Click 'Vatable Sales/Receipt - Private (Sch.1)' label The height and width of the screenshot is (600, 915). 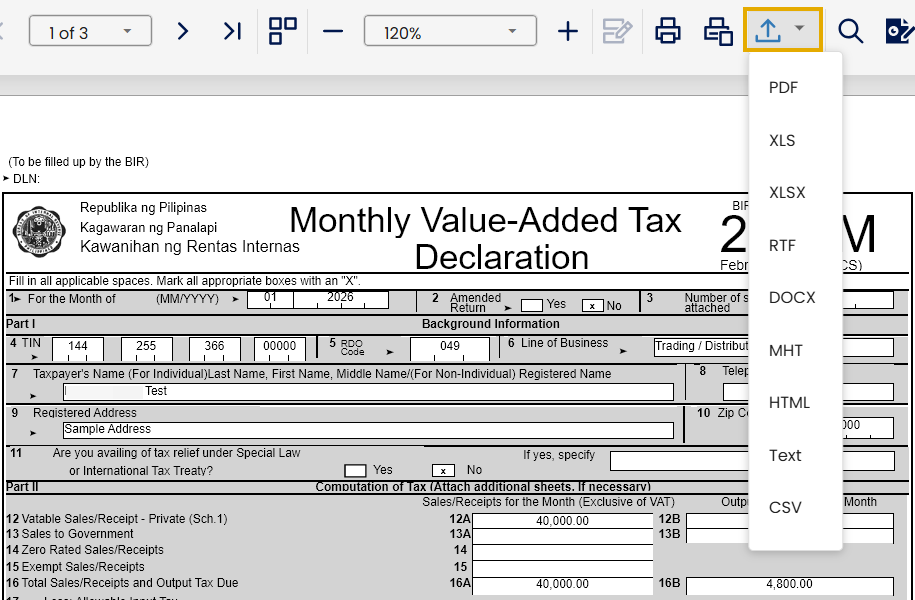(x=124, y=518)
